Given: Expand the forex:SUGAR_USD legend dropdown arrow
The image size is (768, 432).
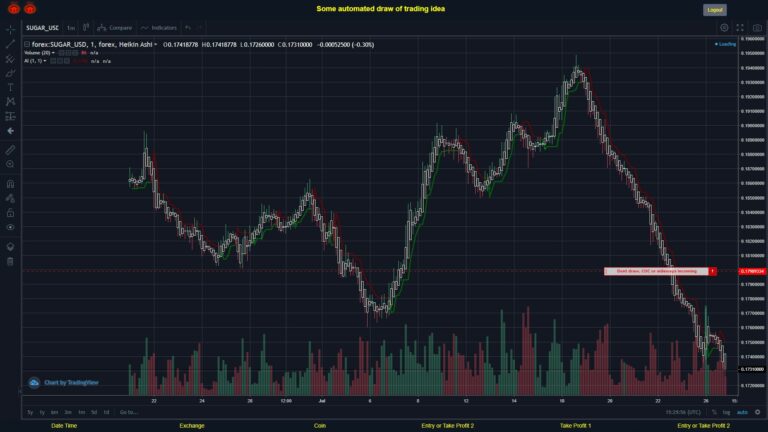Looking at the screenshot, I should click(156, 45).
